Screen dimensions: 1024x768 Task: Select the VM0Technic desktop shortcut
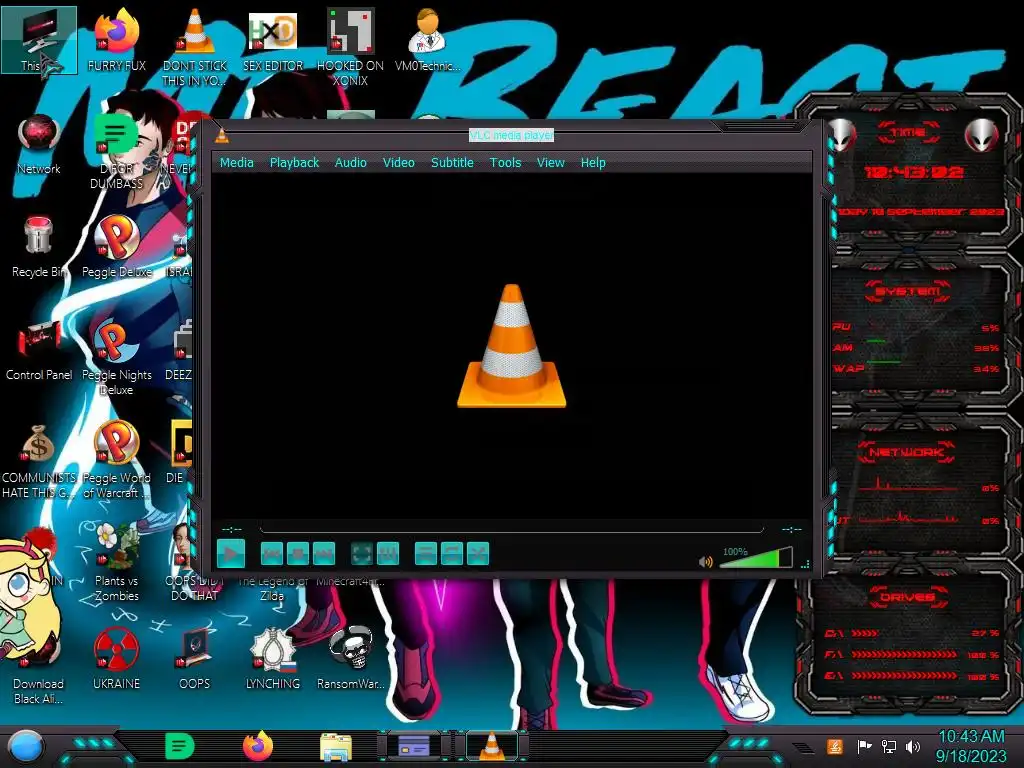(x=428, y=40)
